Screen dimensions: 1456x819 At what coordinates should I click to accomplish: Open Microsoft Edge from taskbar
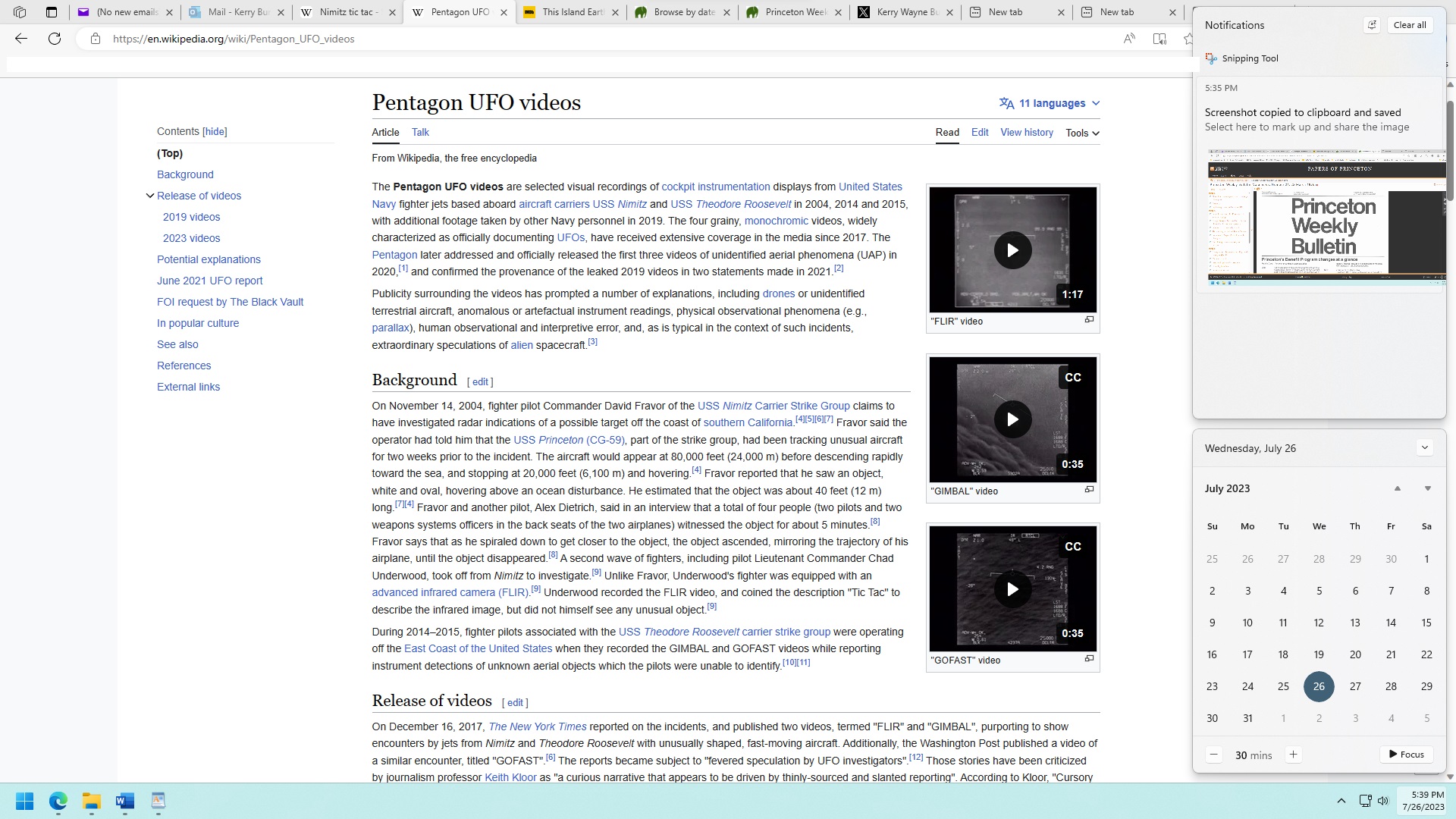58,801
